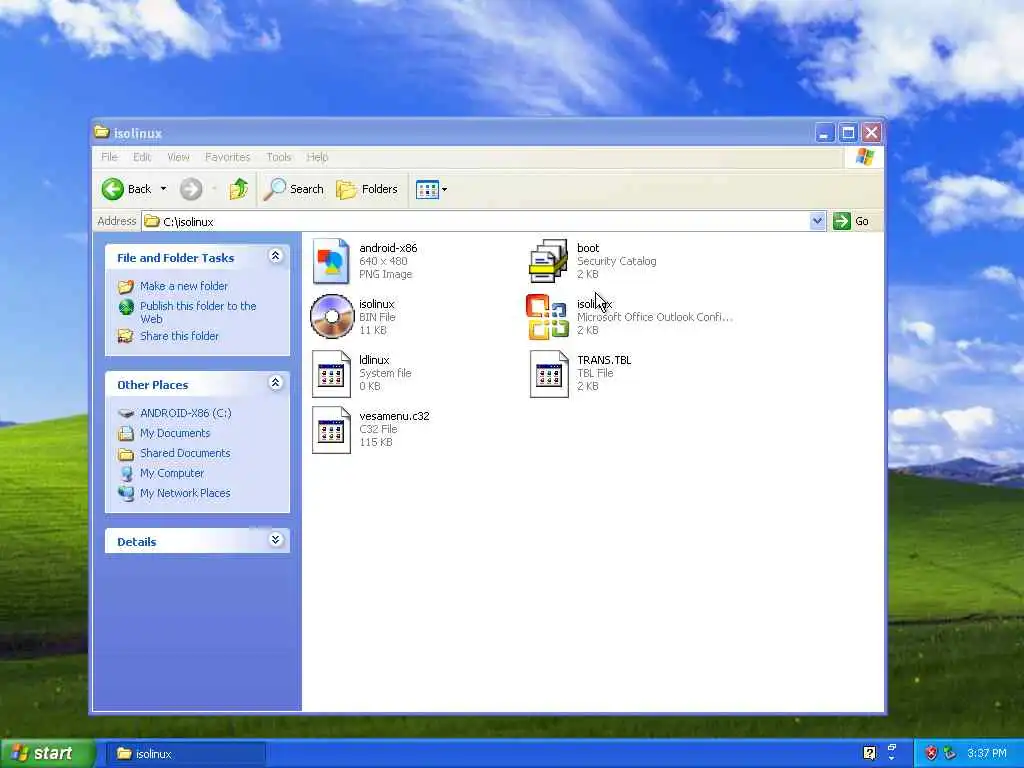Collapse File and Folder Tasks panel

[x=276, y=256]
